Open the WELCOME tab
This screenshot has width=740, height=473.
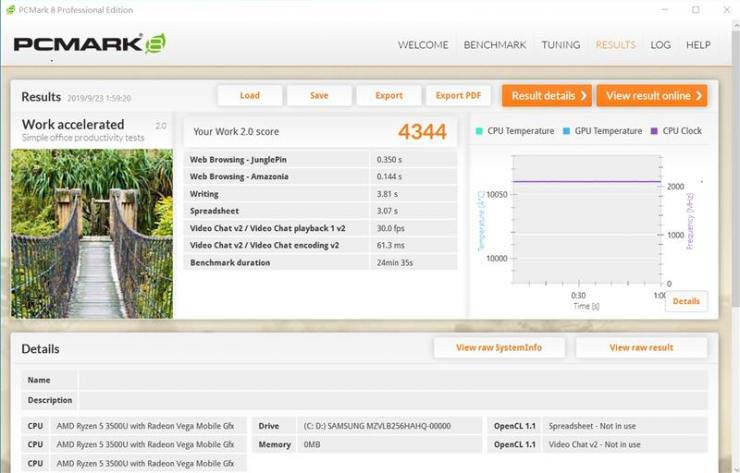[x=423, y=45]
